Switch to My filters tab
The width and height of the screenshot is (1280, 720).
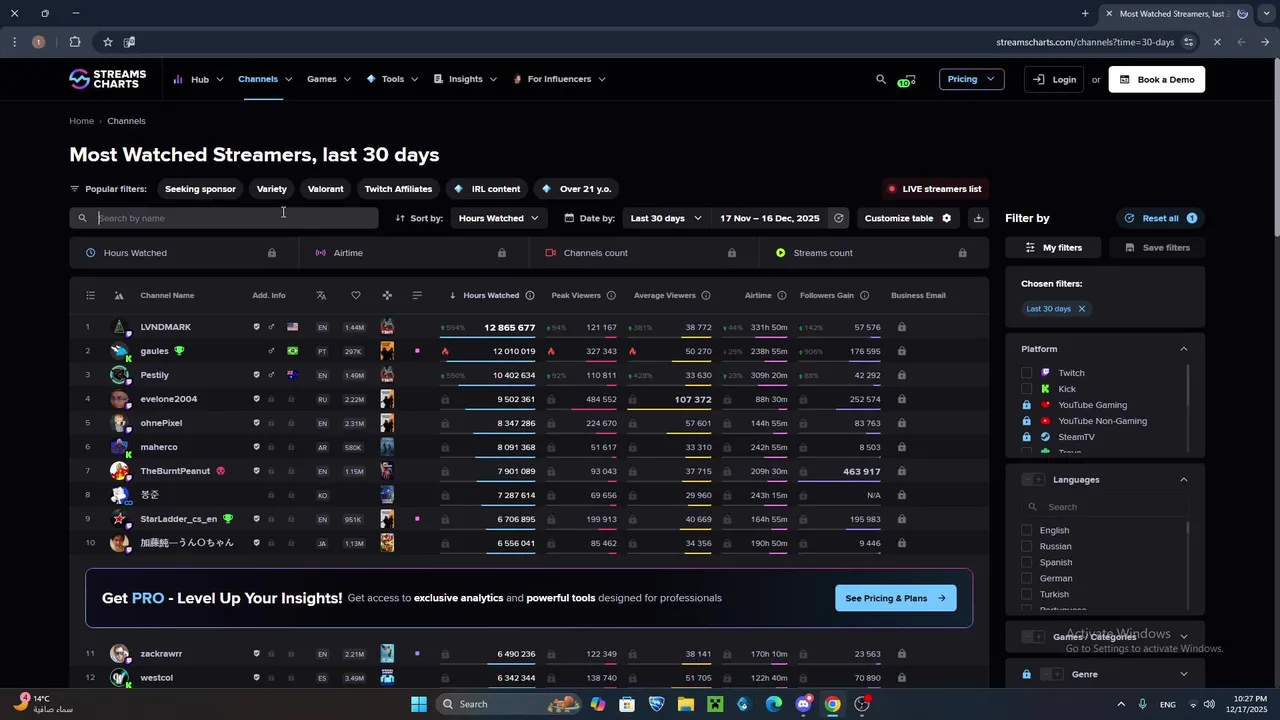point(1053,247)
